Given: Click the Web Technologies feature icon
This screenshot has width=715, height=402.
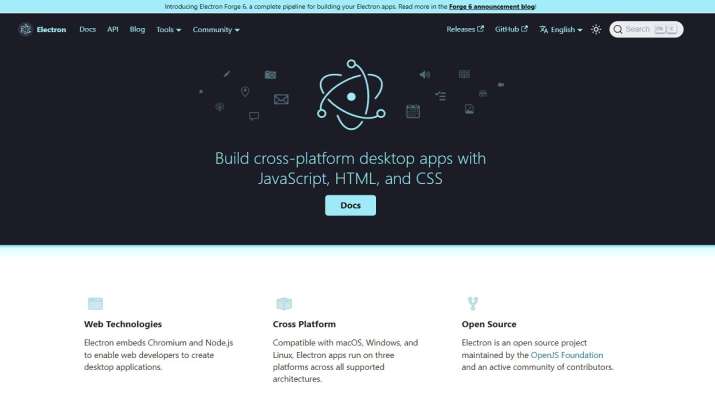Looking at the screenshot, I should (x=95, y=304).
